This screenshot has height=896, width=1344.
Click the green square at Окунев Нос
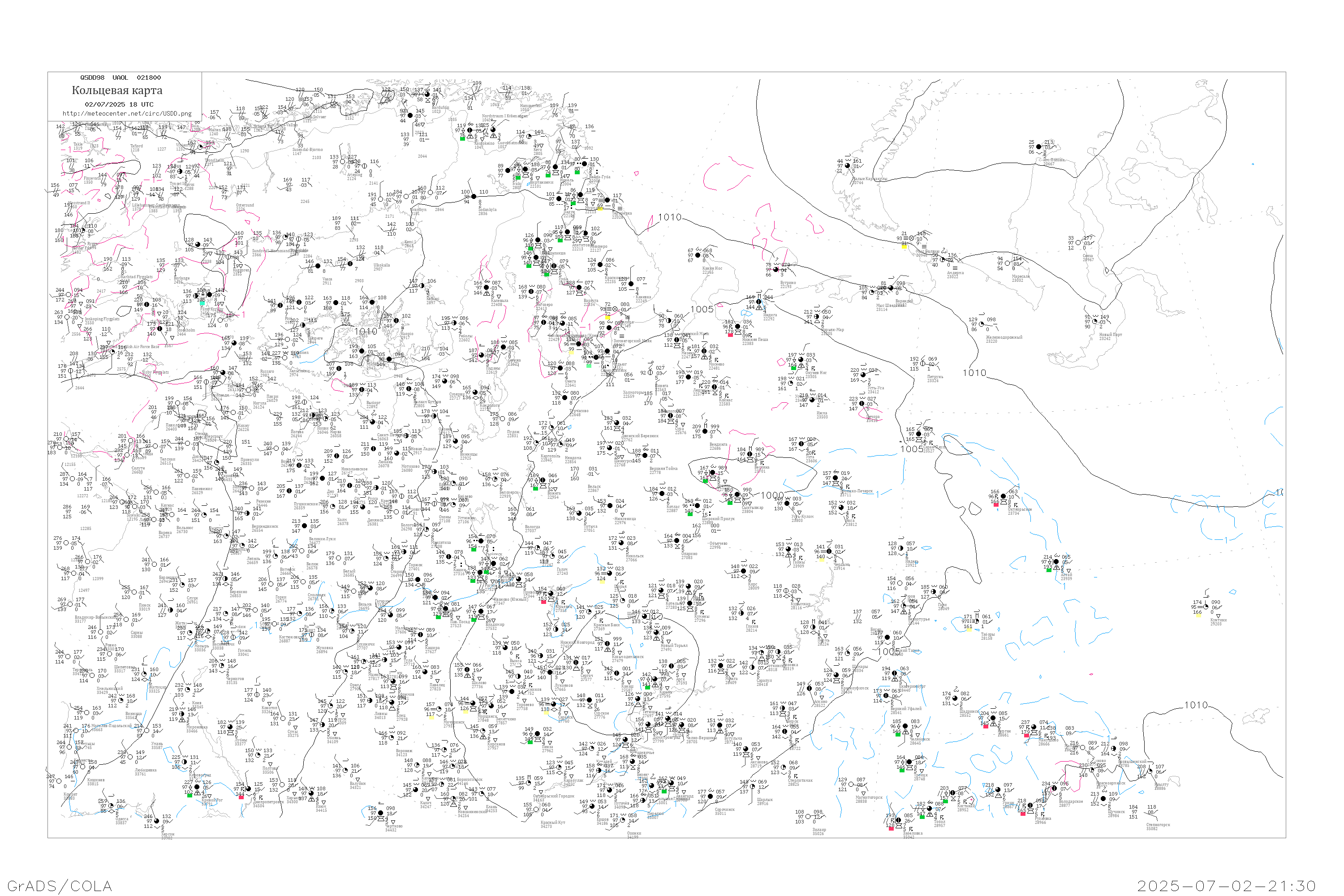point(793,369)
